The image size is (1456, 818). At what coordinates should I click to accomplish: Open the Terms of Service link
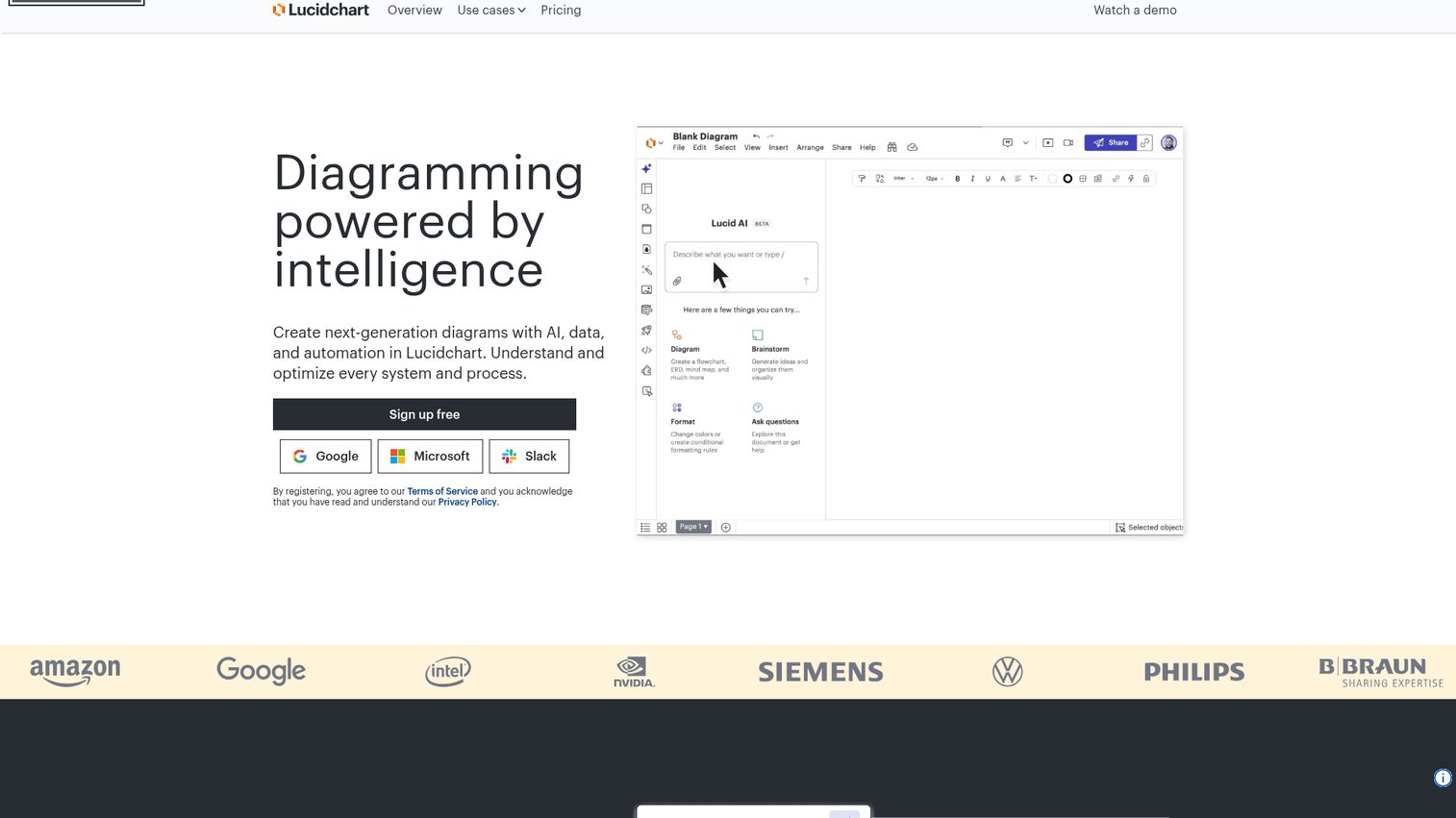pyautogui.click(x=442, y=491)
